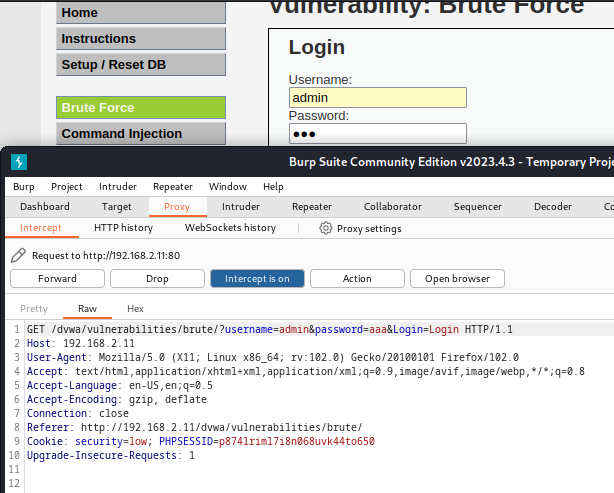Open Instructions in the DVWA sidebar

[x=141, y=38]
